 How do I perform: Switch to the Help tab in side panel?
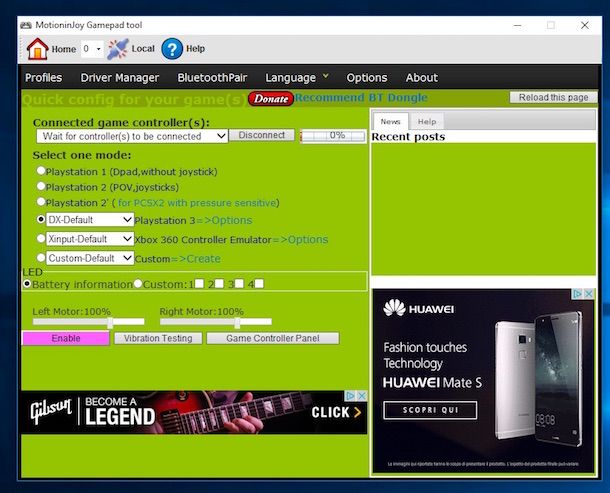(427, 122)
